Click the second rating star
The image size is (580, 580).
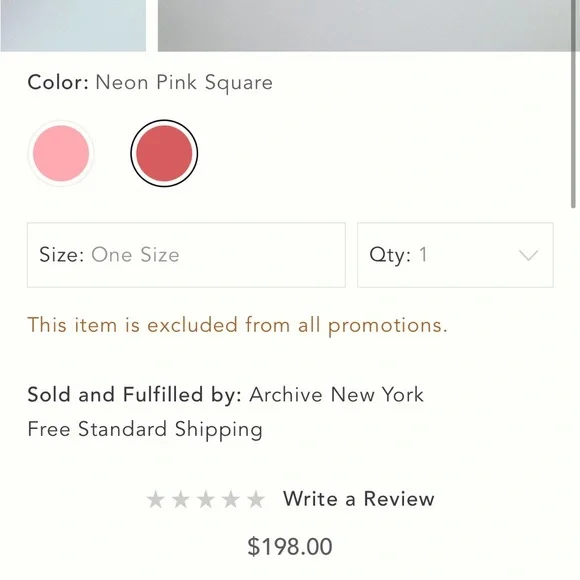[x=181, y=500]
